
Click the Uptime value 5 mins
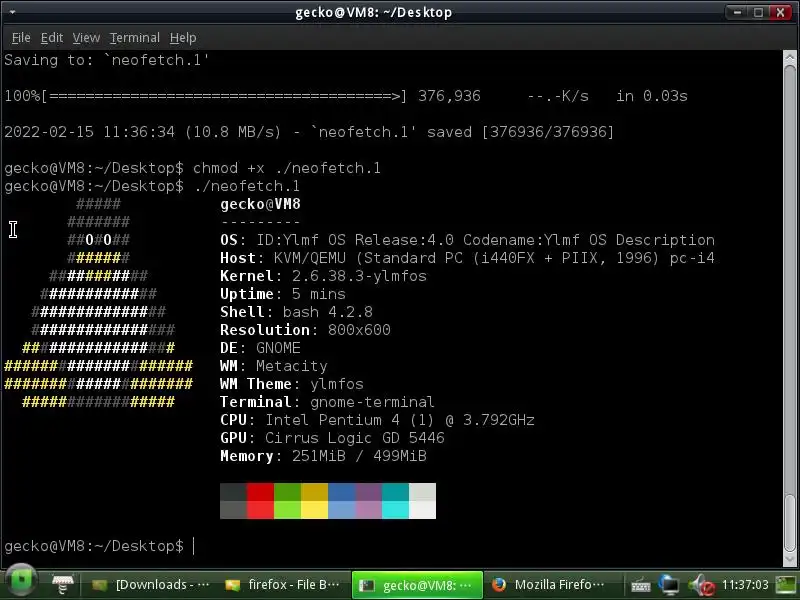coord(318,294)
